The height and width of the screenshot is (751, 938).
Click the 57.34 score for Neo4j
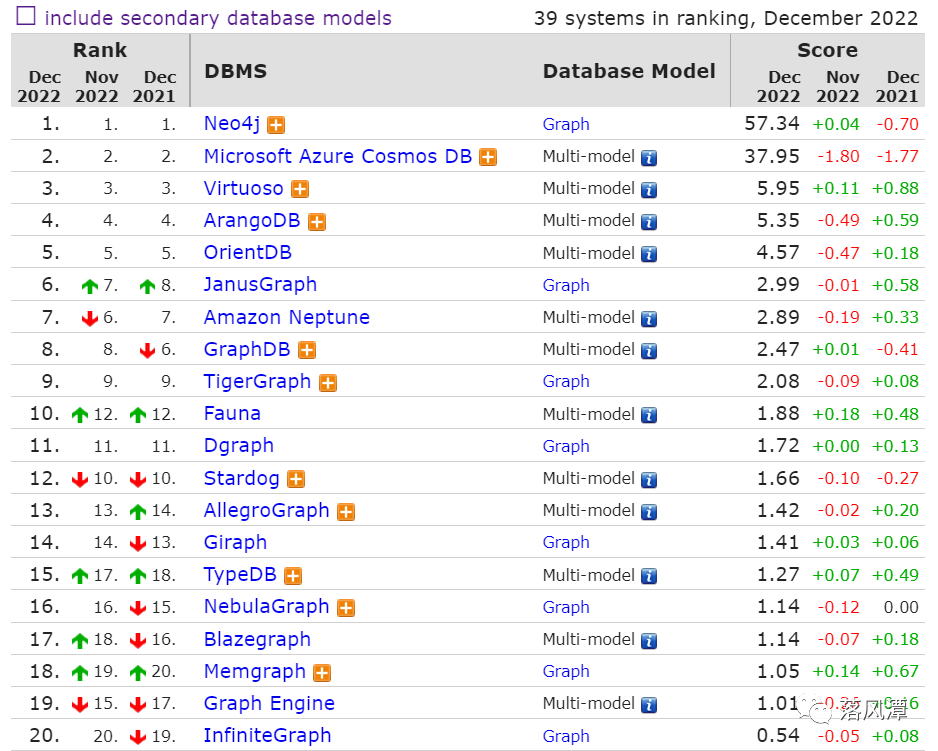(772, 124)
